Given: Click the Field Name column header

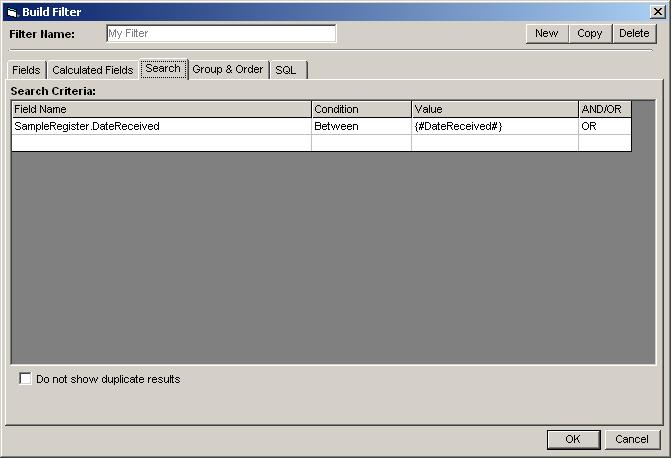Looking at the screenshot, I should [160, 109].
